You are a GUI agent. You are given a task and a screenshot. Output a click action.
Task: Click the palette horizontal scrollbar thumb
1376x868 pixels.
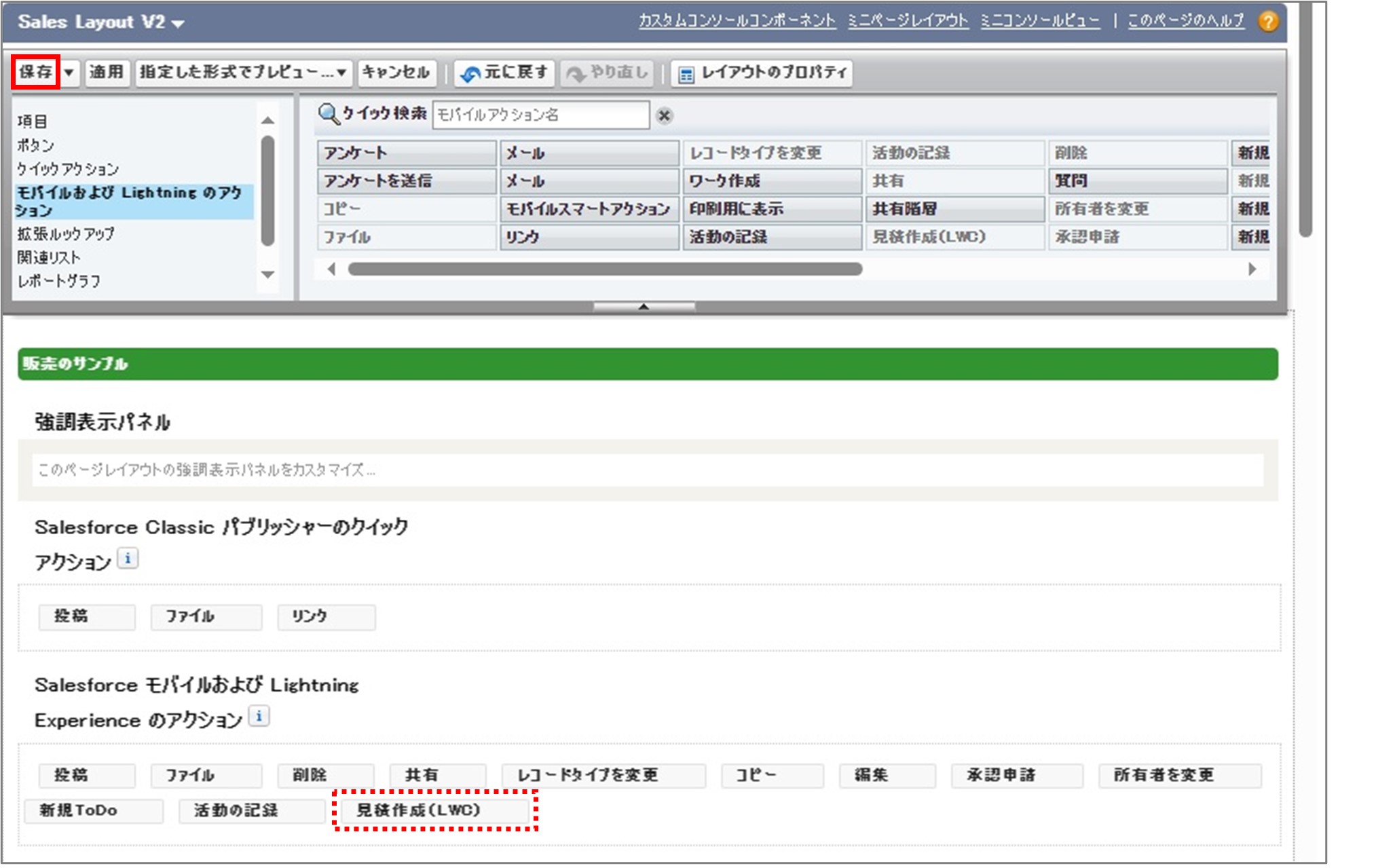[x=605, y=269]
